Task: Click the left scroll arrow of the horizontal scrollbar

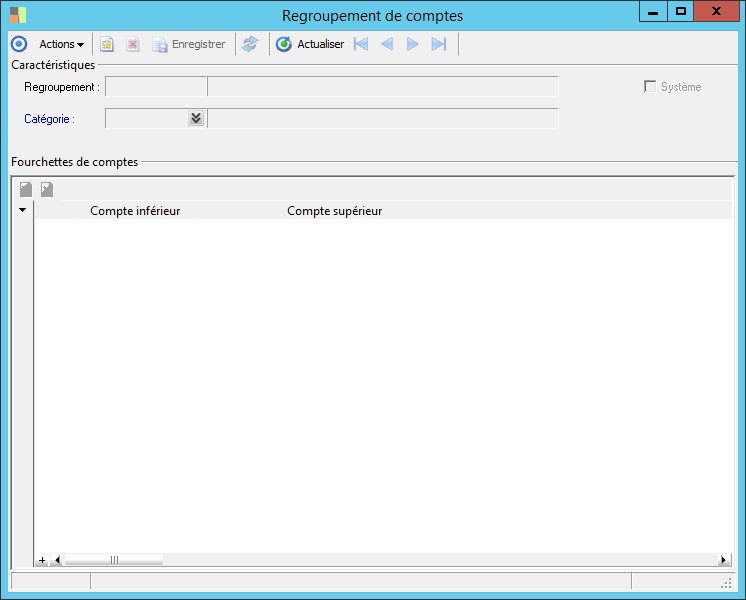Action: [x=57, y=560]
